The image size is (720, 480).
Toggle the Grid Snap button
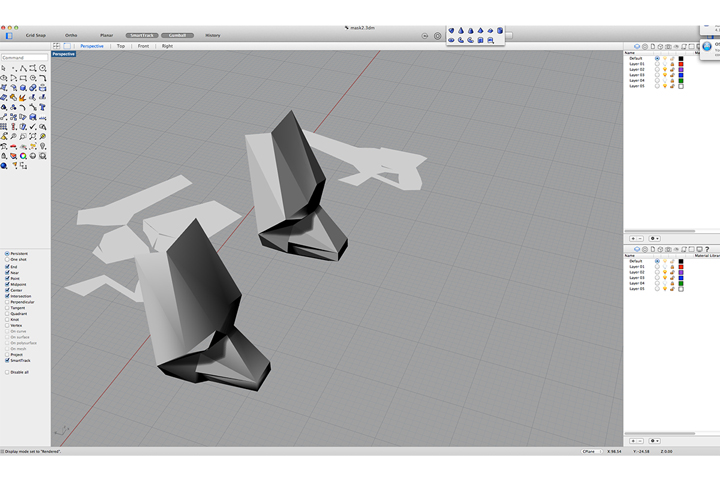(x=36, y=35)
